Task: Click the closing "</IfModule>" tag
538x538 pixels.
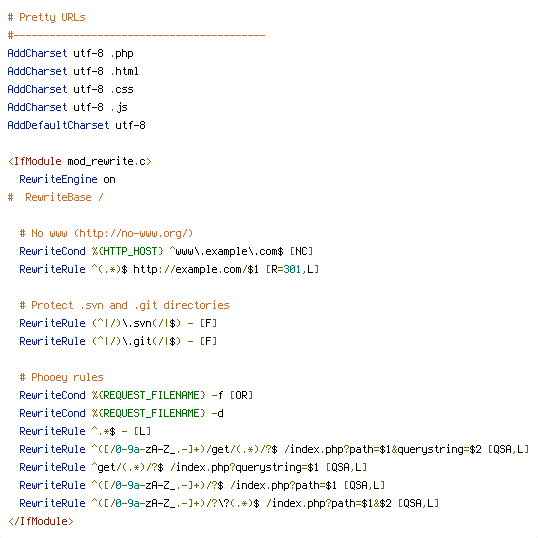Action: pyautogui.click(x=40, y=521)
